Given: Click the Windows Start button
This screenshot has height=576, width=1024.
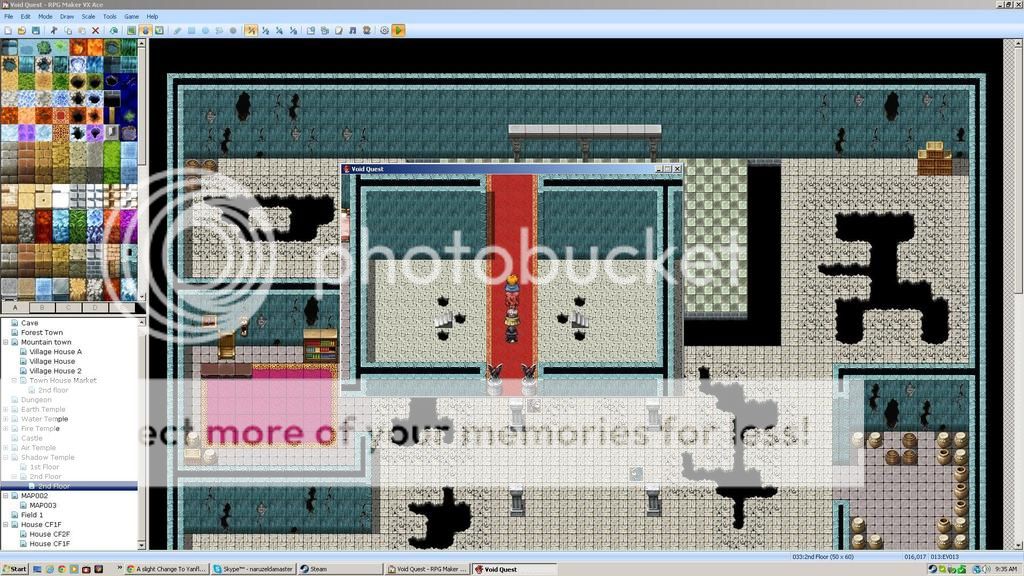Looking at the screenshot, I should pyautogui.click(x=15, y=569).
